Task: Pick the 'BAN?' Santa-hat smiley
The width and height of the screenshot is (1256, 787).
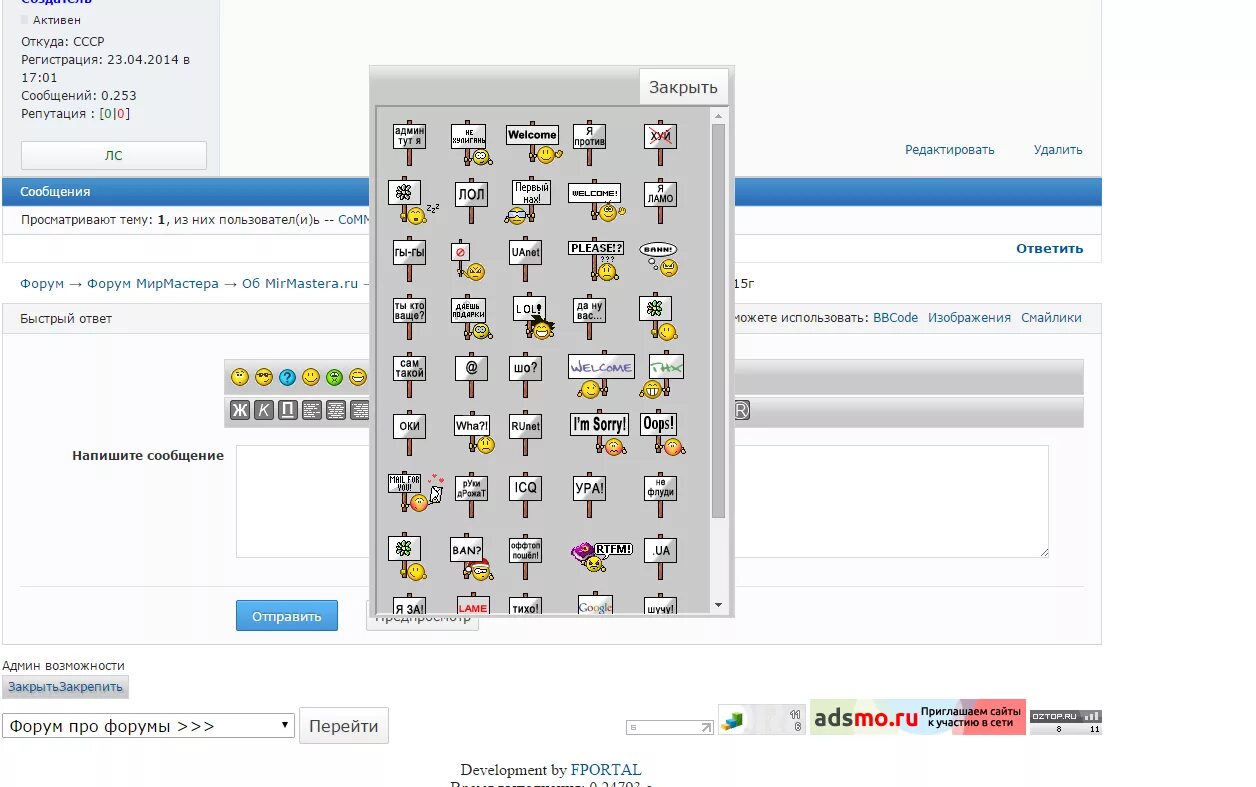Action: click(471, 557)
